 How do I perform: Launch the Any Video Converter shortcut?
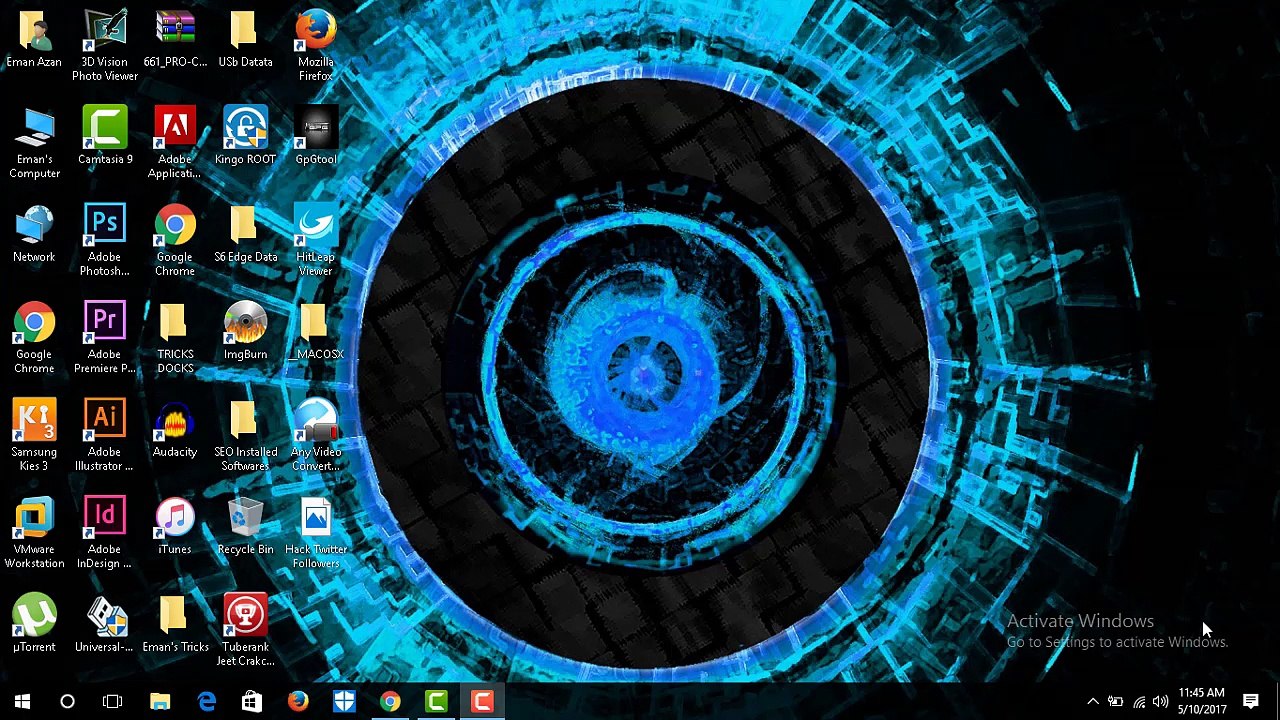tap(315, 436)
